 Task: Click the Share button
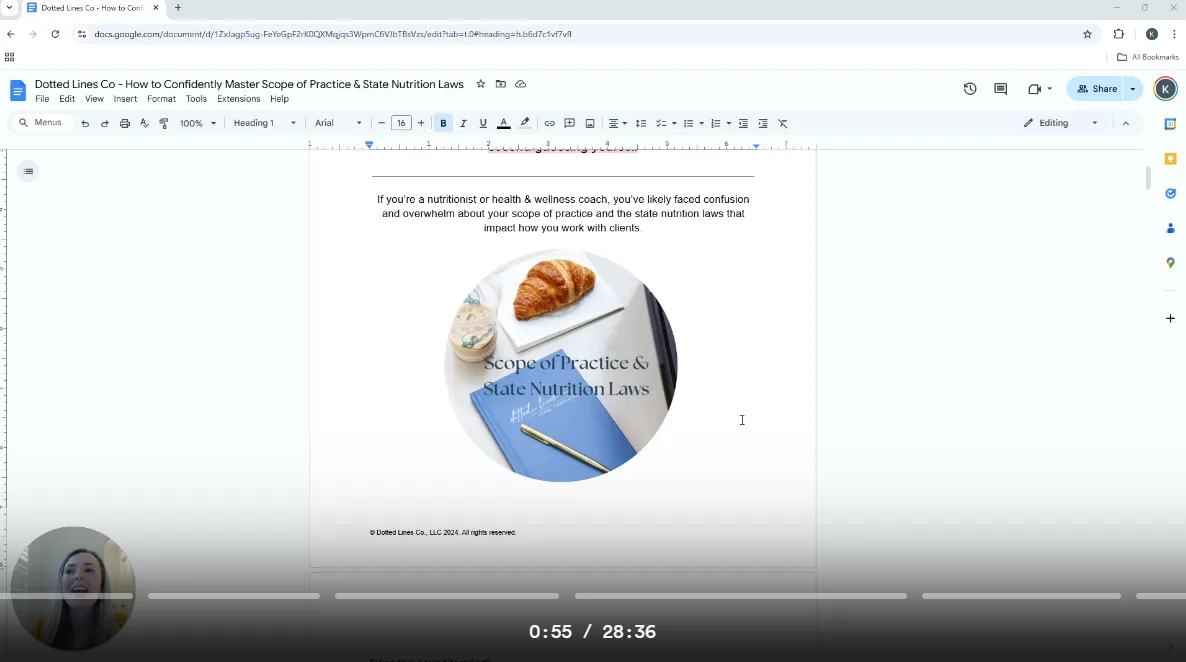(1097, 89)
